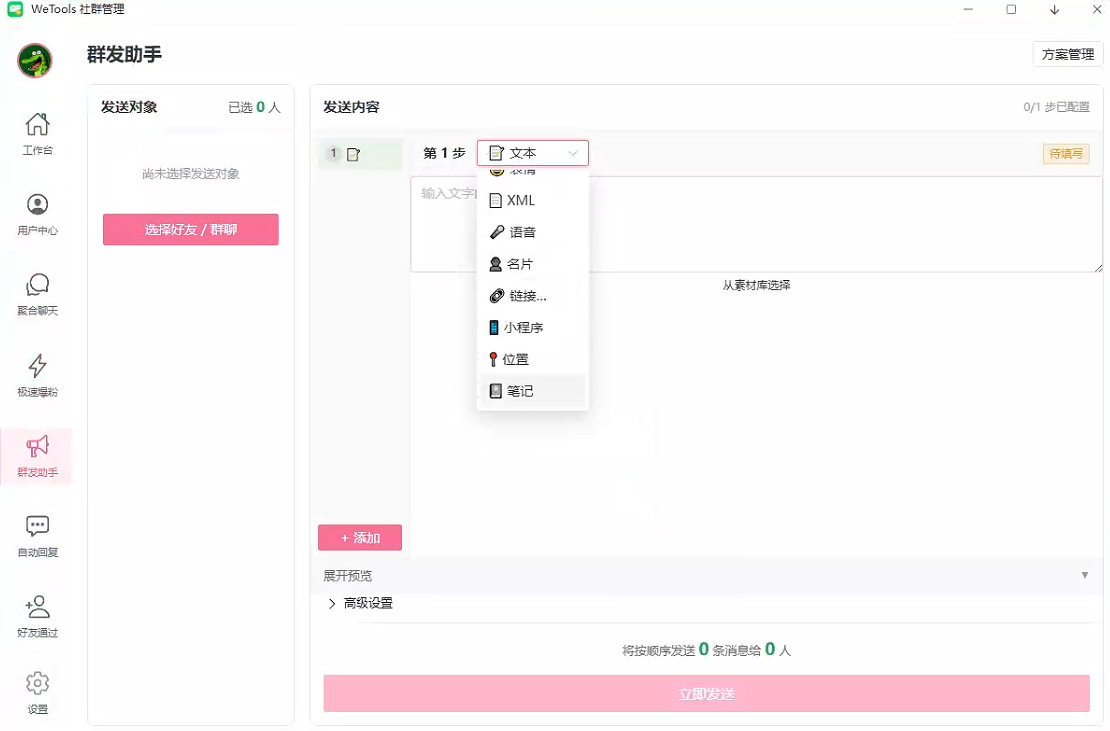The width and height of the screenshot is (1110, 731).
Task: Pick 位置 location message type
Action: [x=515, y=359]
